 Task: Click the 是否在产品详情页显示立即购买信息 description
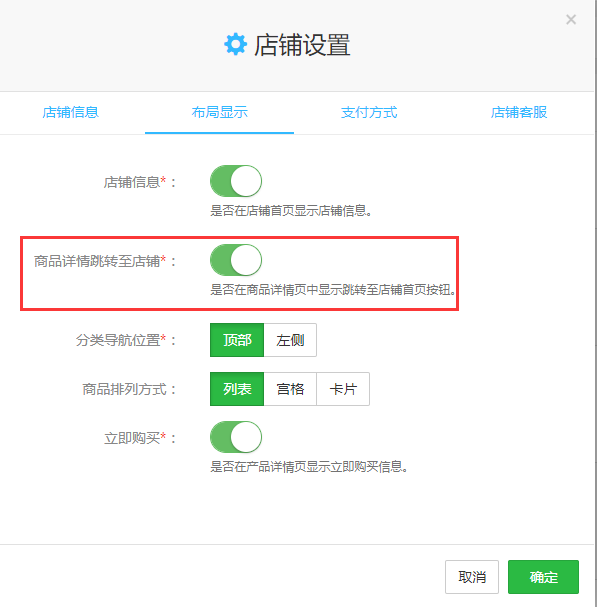pos(309,467)
